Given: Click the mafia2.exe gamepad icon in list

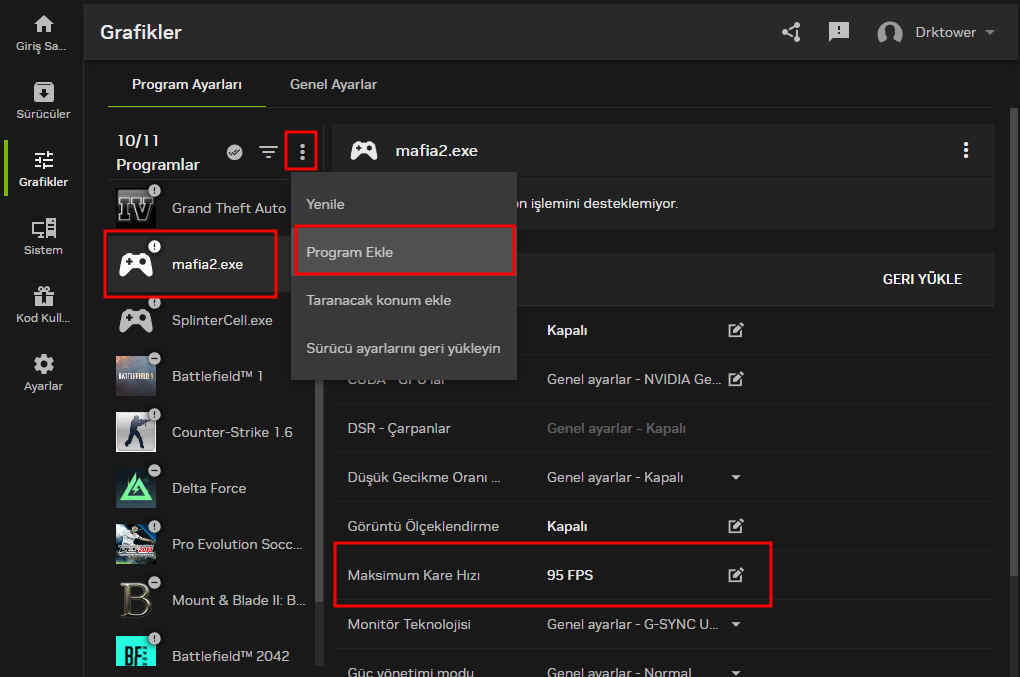Looking at the screenshot, I should (136, 265).
